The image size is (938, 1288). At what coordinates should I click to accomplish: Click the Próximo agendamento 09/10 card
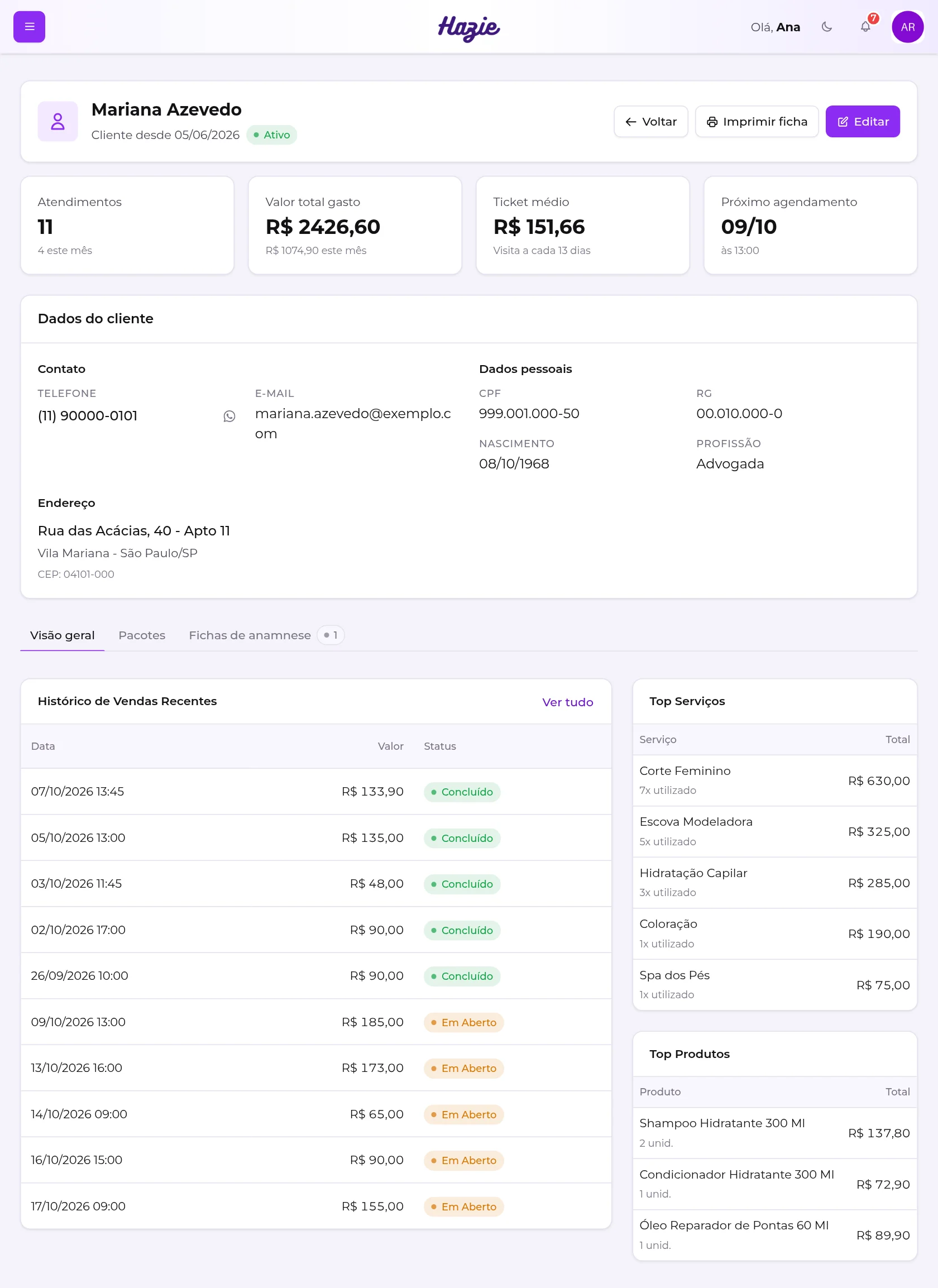(810, 226)
